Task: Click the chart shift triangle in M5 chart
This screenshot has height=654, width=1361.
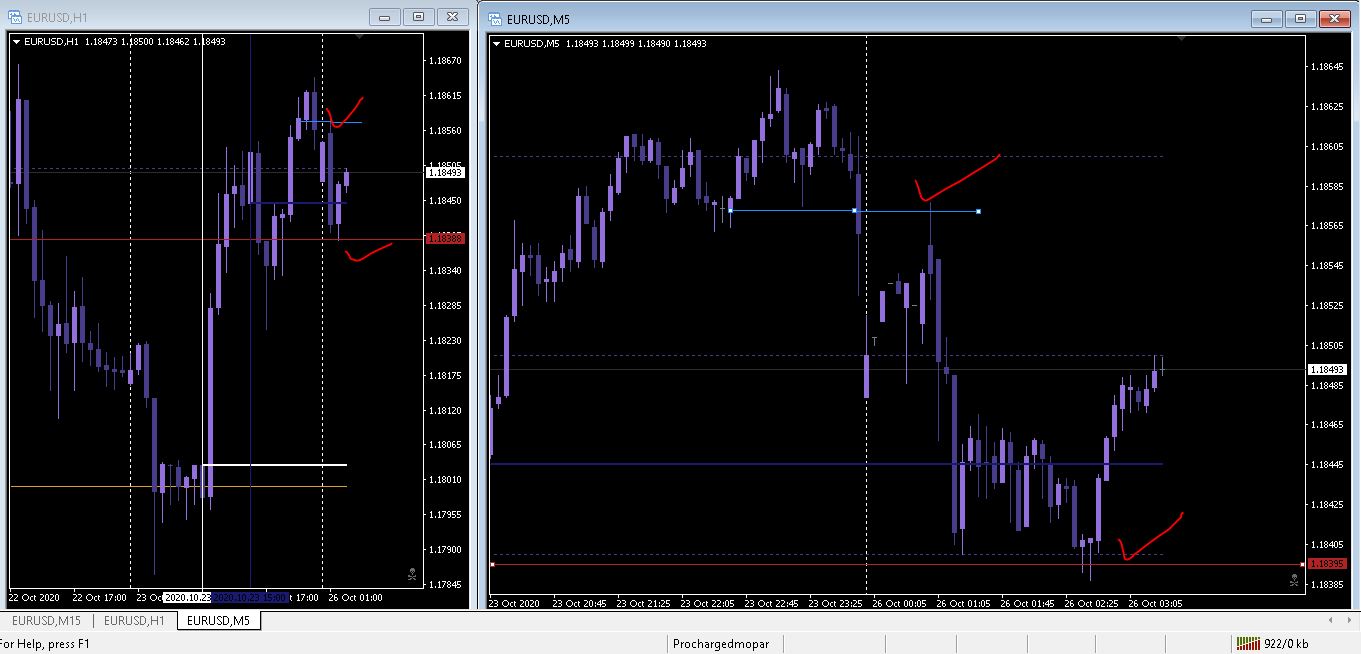Action: pos(1184,38)
